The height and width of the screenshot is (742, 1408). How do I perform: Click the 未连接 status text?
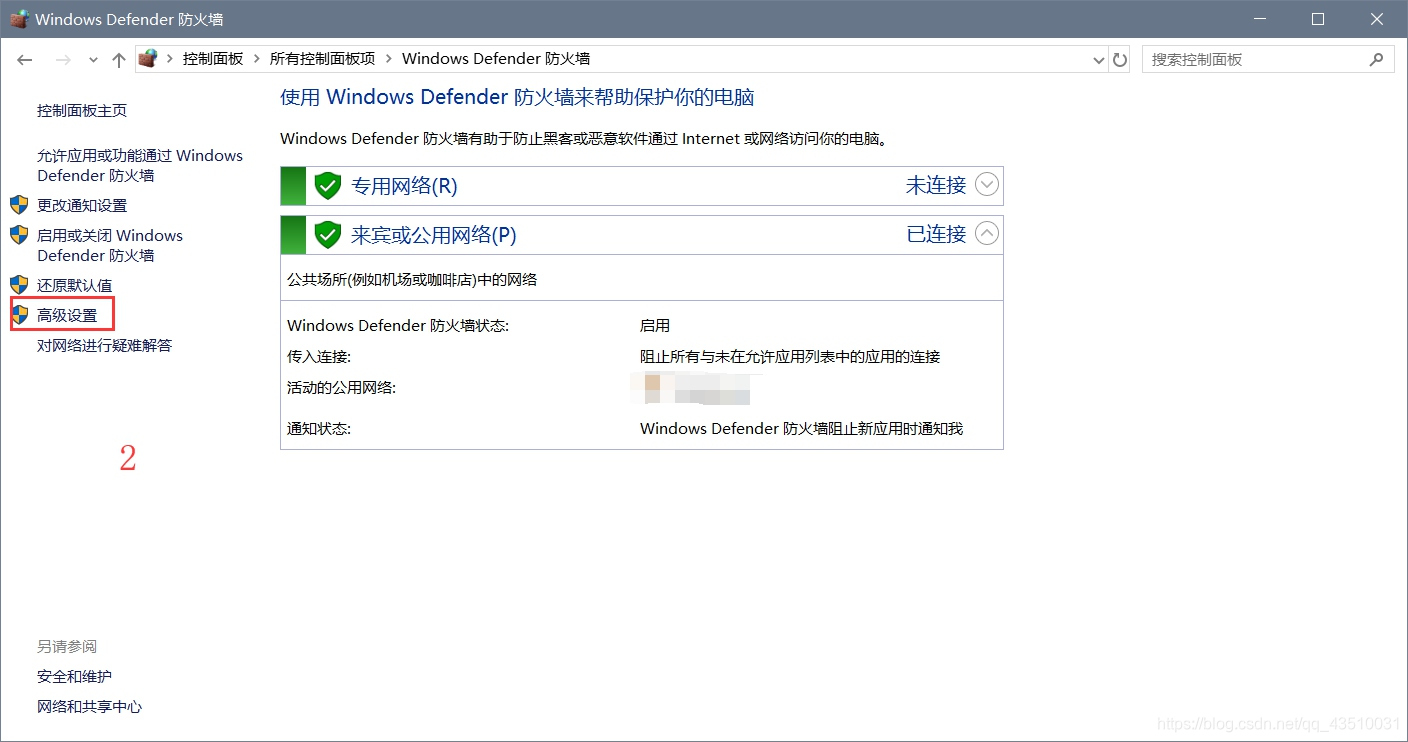936,185
